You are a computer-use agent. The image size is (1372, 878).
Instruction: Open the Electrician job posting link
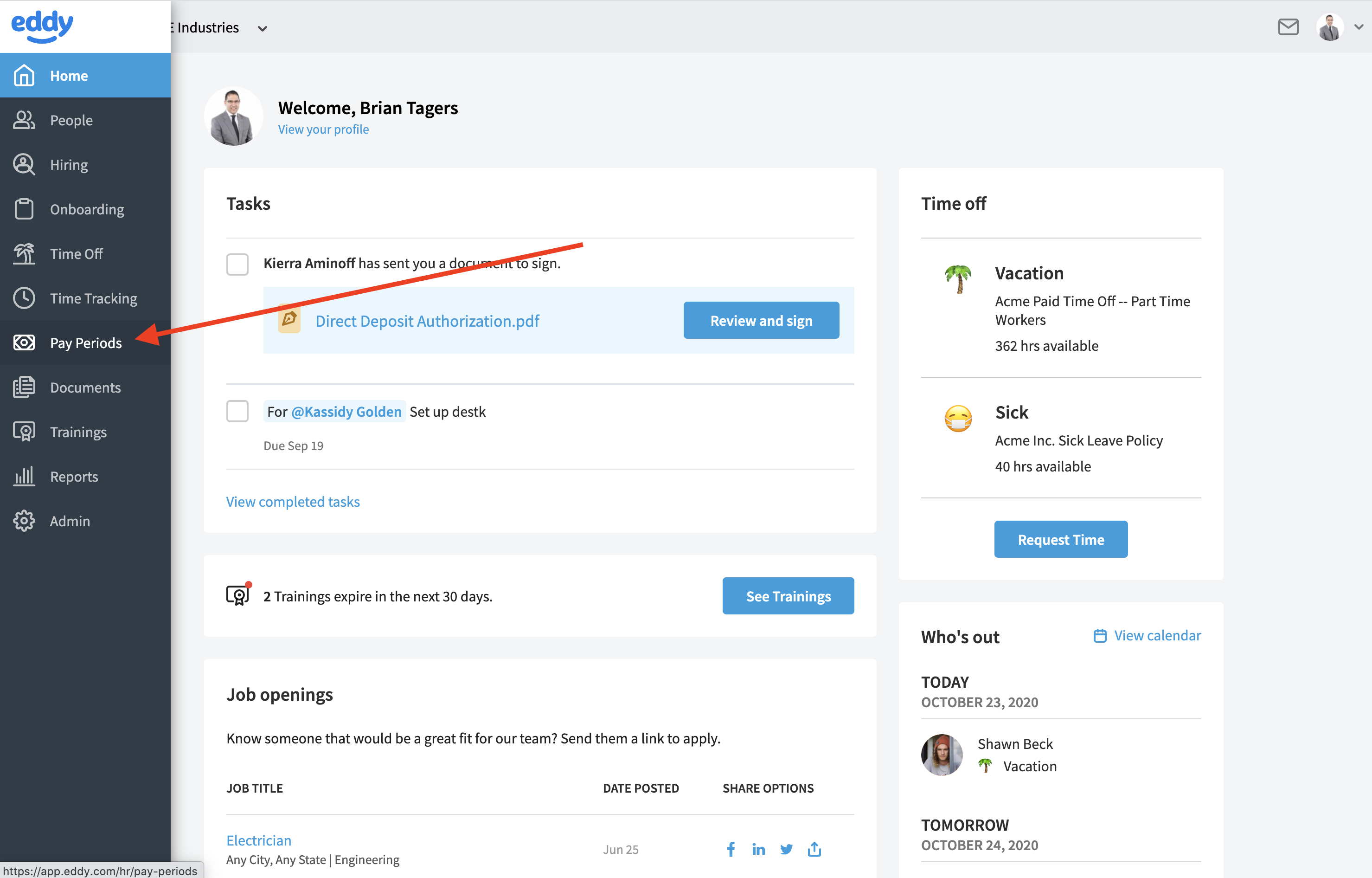coord(259,840)
